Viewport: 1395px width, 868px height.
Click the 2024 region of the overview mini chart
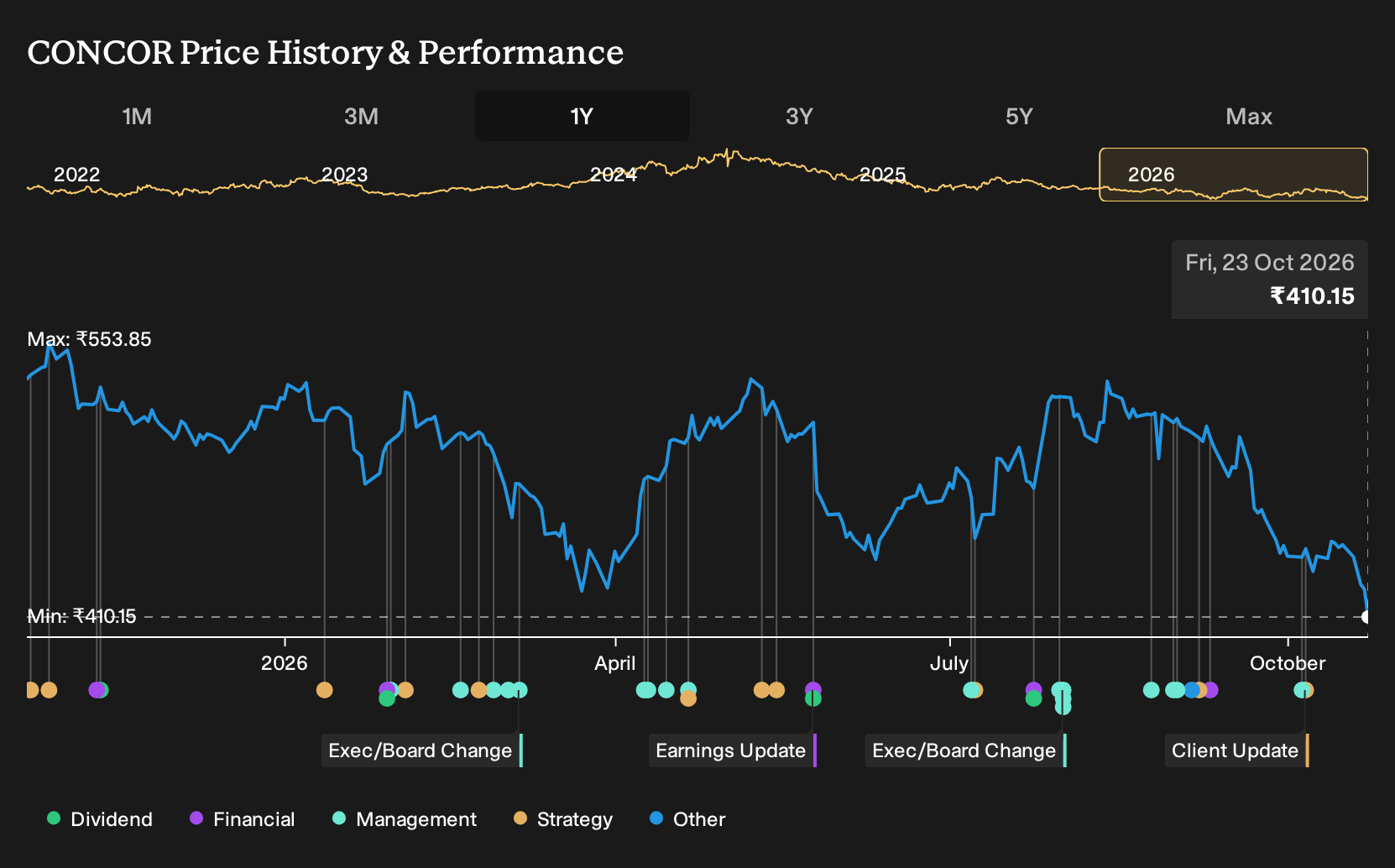coord(614,175)
